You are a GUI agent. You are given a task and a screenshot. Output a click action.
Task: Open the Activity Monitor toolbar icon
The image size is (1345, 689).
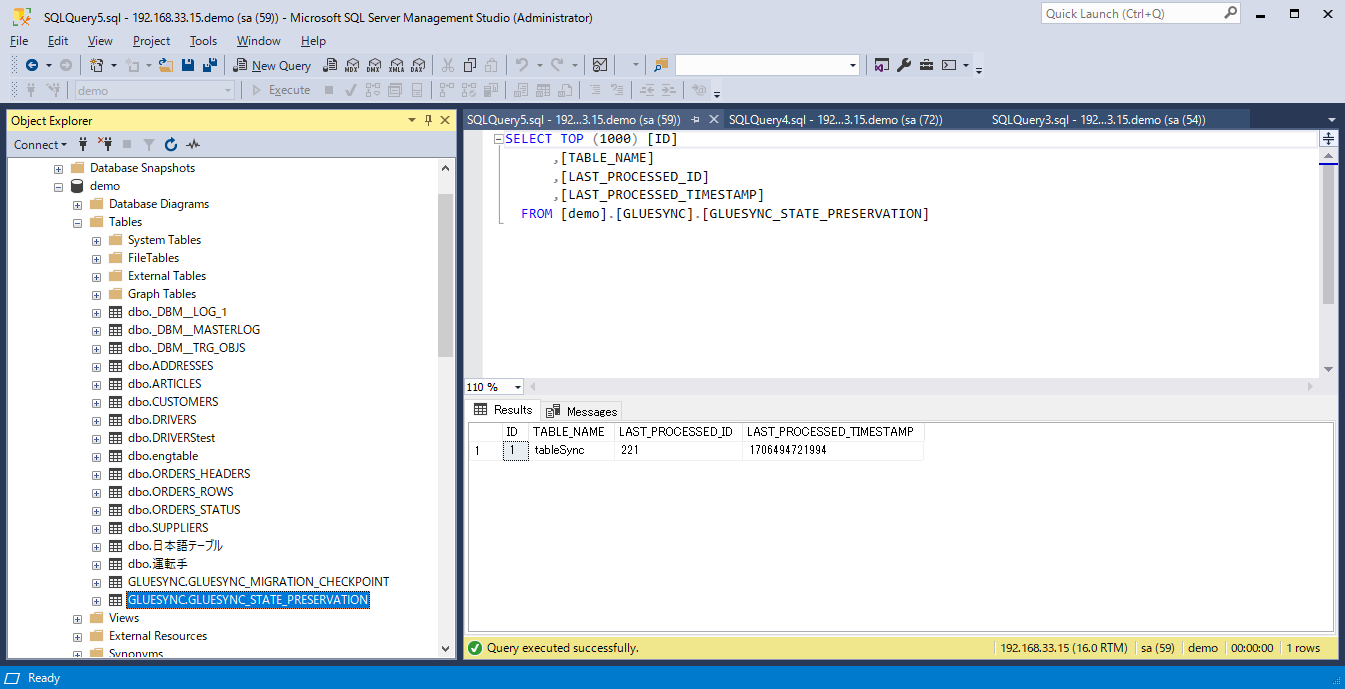pos(600,65)
